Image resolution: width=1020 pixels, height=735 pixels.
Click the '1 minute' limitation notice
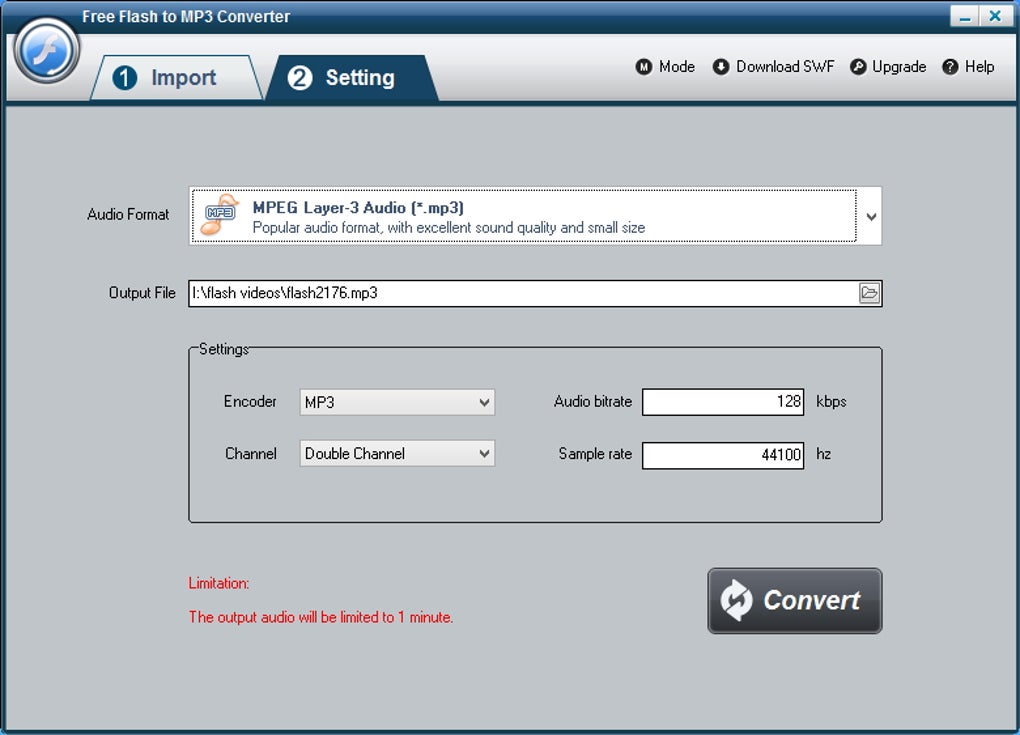pos(321,617)
